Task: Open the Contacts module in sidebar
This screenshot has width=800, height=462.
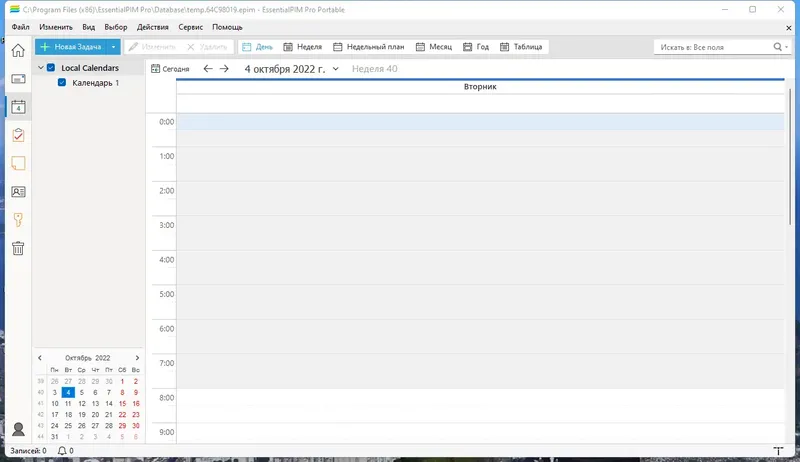Action: pyautogui.click(x=18, y=192)
